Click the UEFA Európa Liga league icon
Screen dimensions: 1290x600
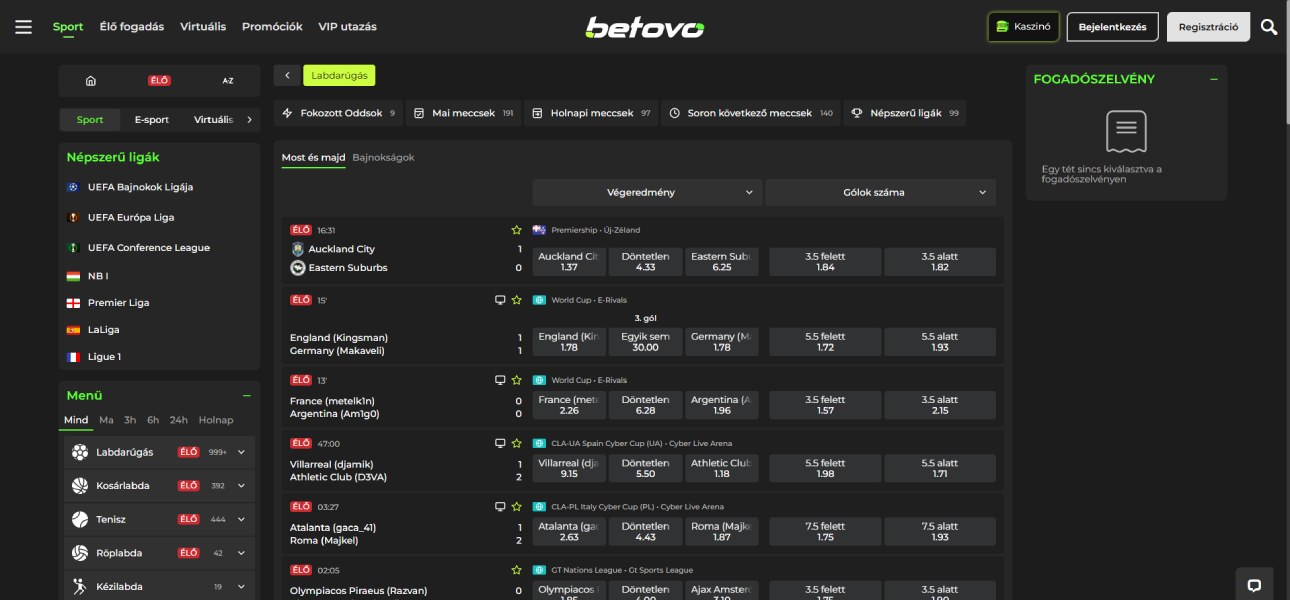pyautogui.click(x=73, y=217)
